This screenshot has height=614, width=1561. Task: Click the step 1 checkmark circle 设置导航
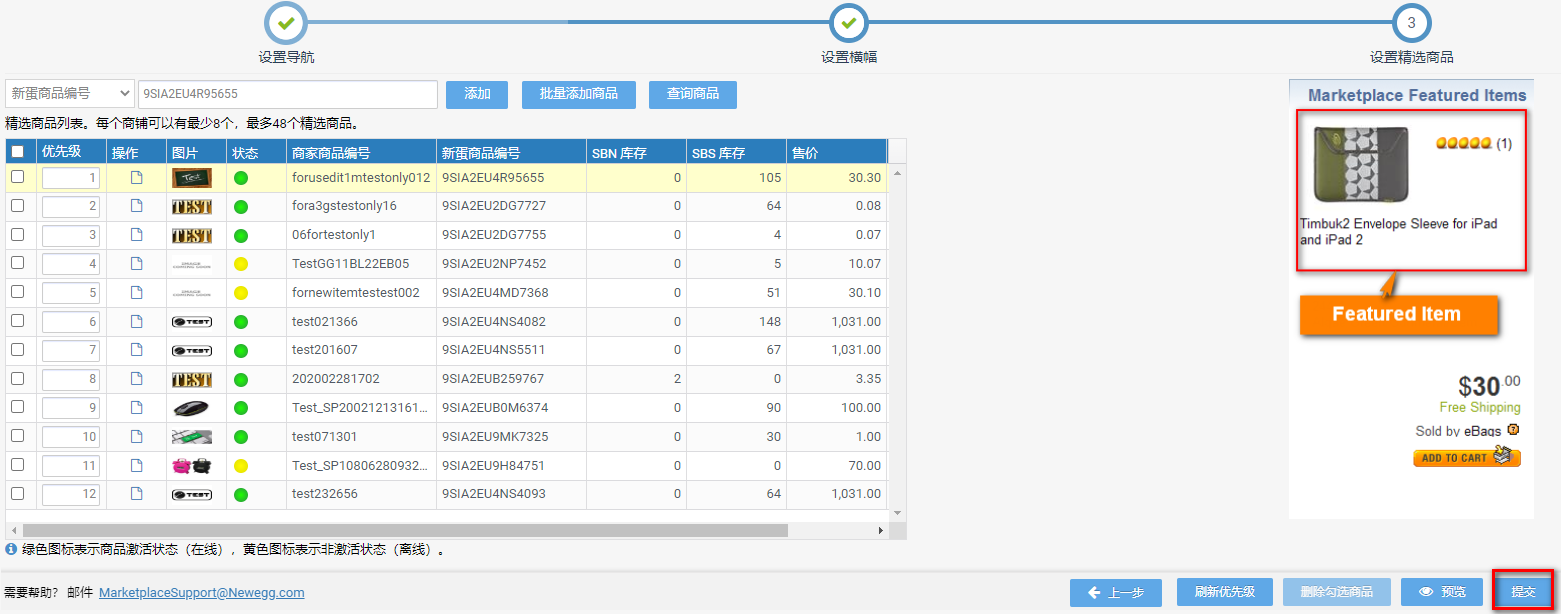pyautogui.click(x=286, y=22)
